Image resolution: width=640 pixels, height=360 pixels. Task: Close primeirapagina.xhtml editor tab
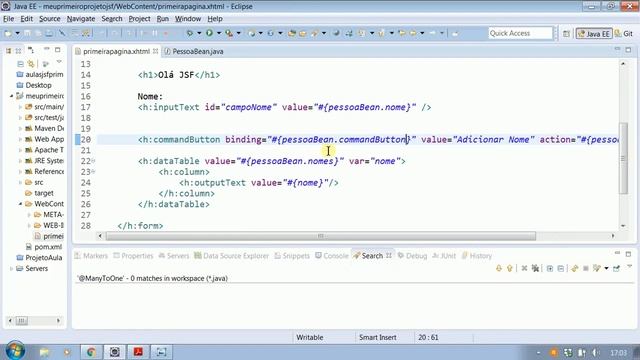pos(156,51)
